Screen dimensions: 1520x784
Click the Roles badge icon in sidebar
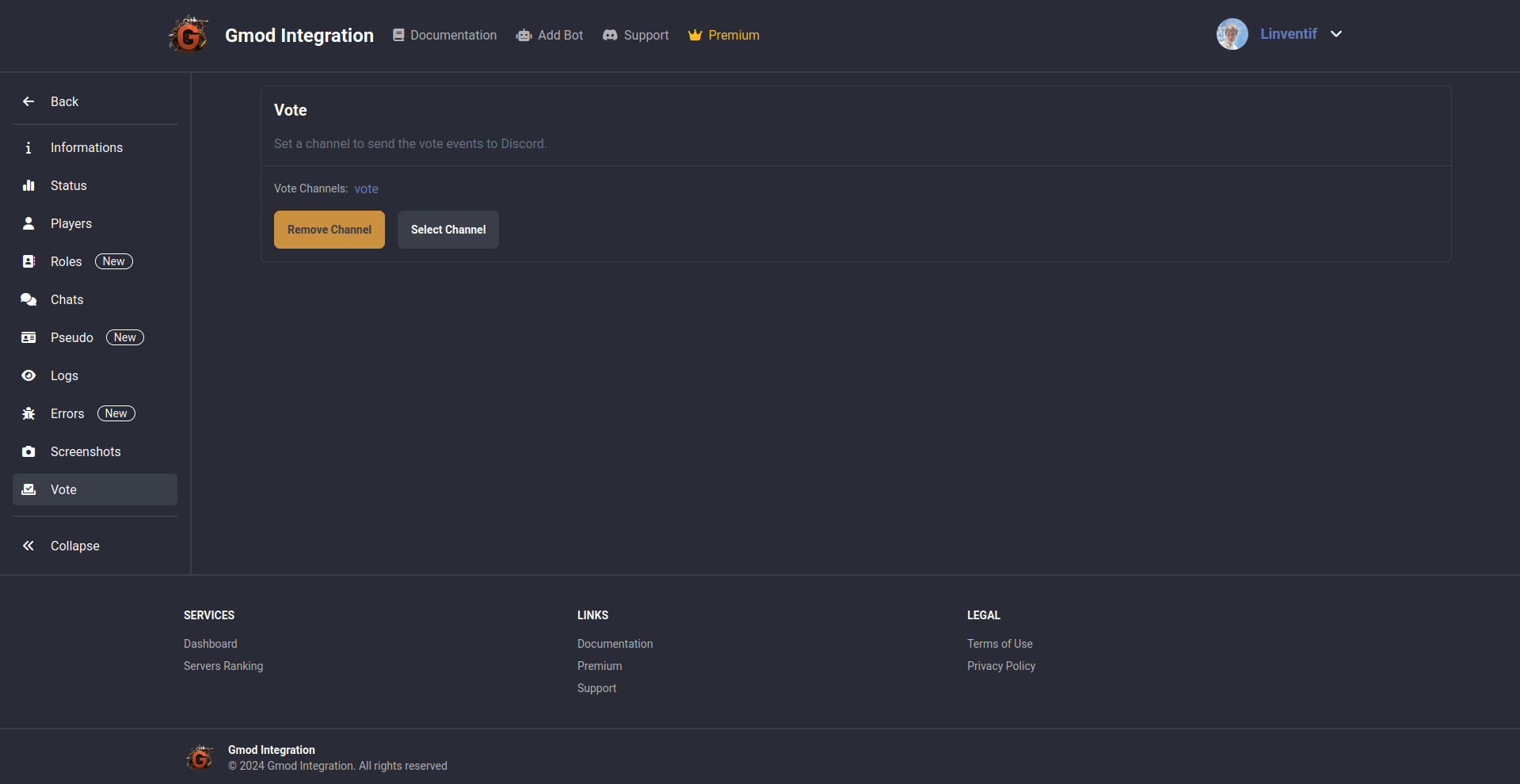point(29,261)
